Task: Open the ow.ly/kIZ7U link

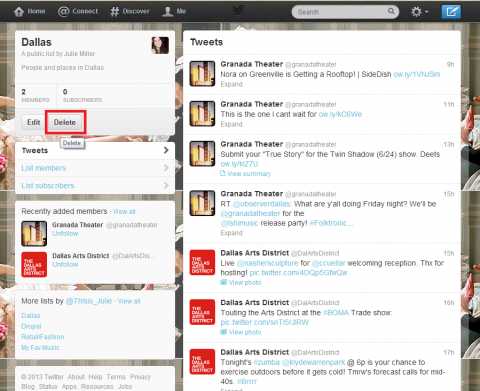Action: (239, 164)
